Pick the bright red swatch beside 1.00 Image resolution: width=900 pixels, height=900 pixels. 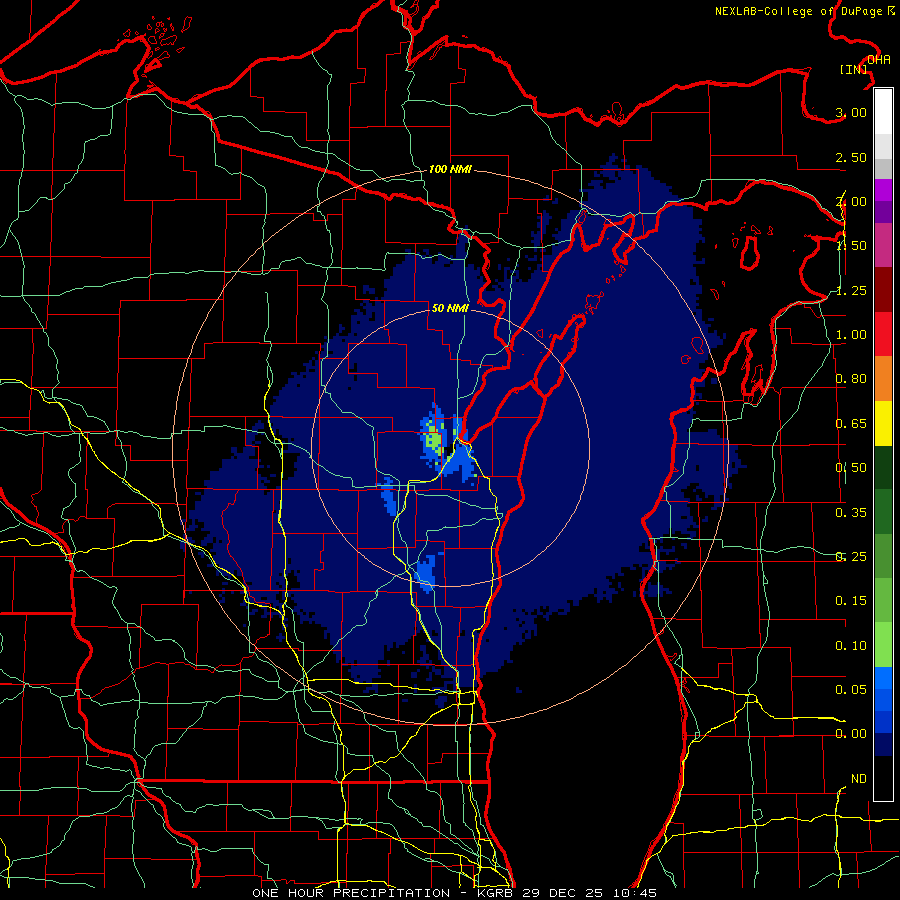click(883, 334)
